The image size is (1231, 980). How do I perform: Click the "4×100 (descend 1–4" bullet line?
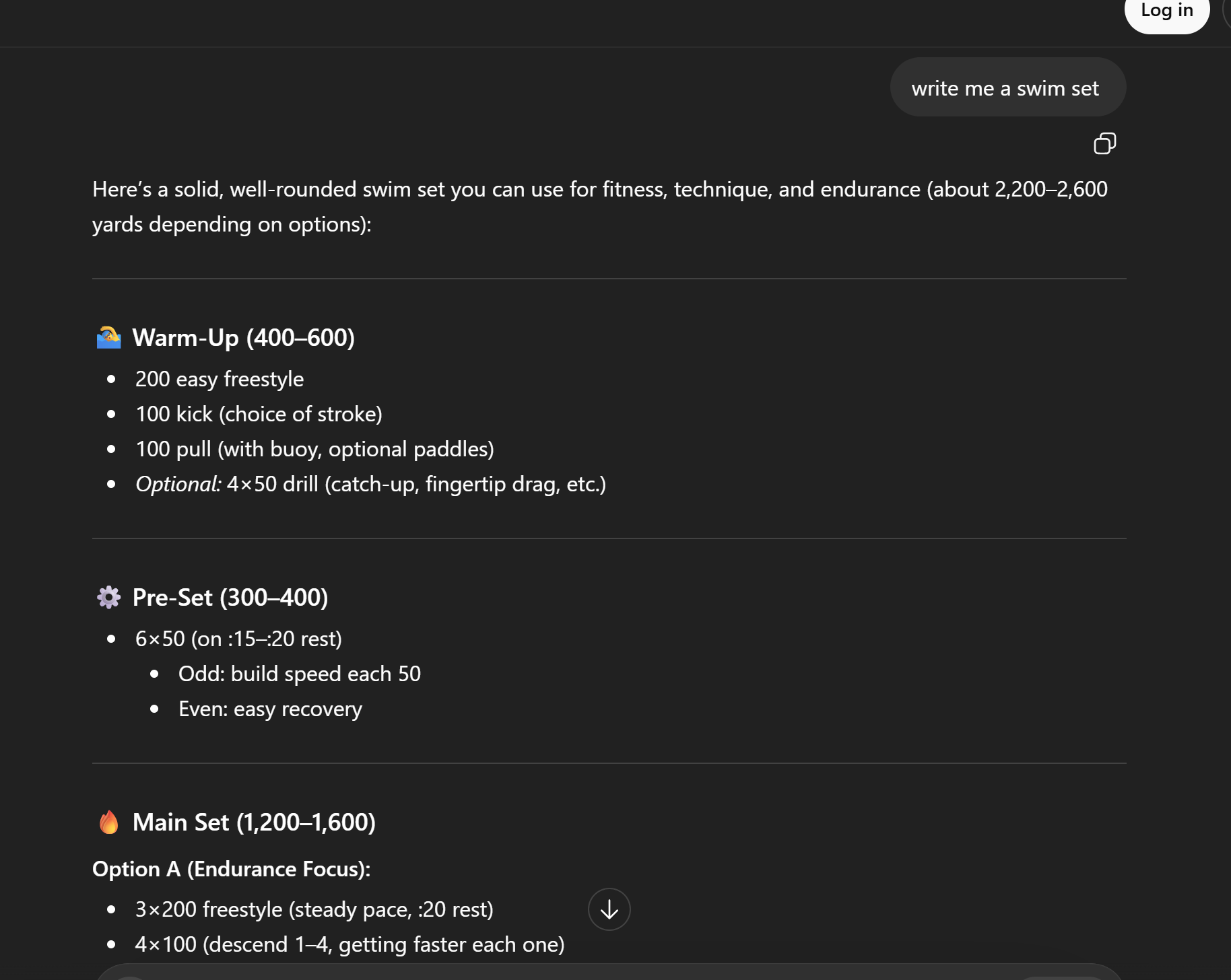350,944
